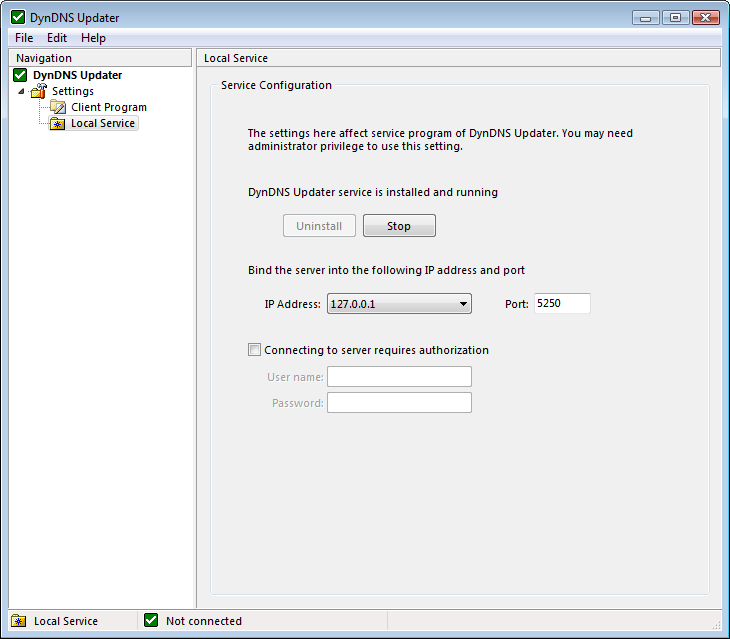Click the Port input field
Screen dimensions: 730x639
point(561,304)
